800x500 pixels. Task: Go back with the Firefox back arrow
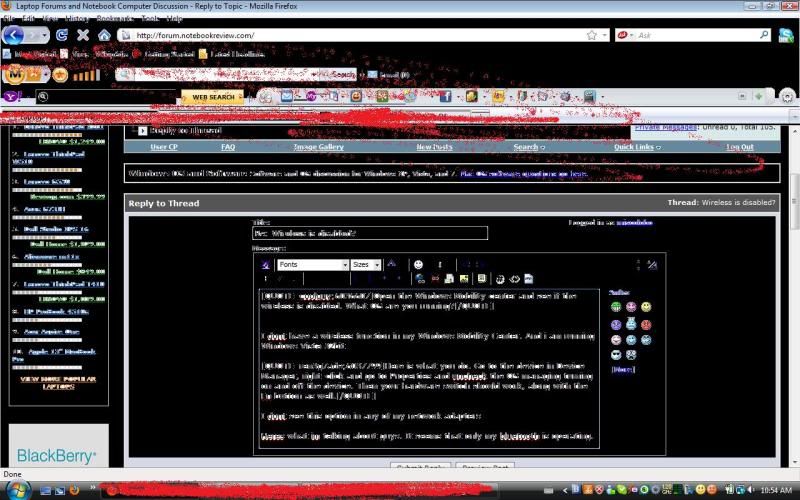pyautogui.click(x=13, y=35)
